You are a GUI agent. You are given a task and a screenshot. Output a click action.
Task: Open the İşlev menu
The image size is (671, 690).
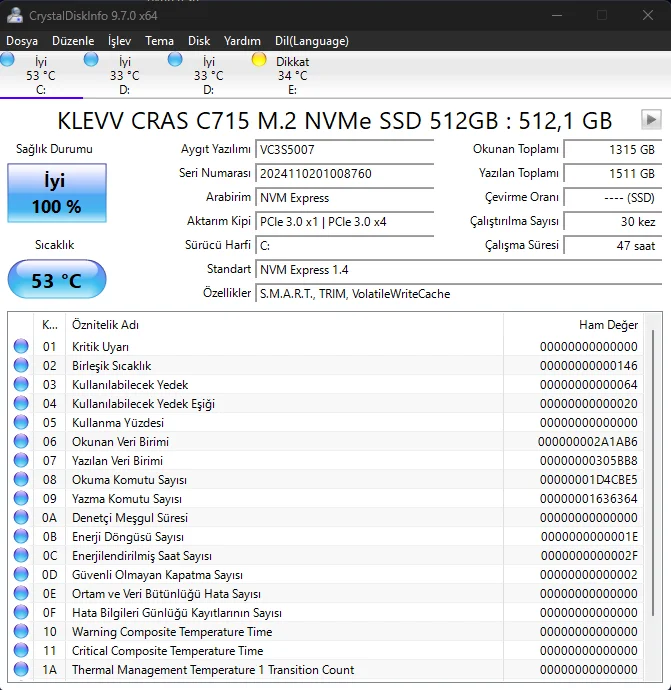119,41
